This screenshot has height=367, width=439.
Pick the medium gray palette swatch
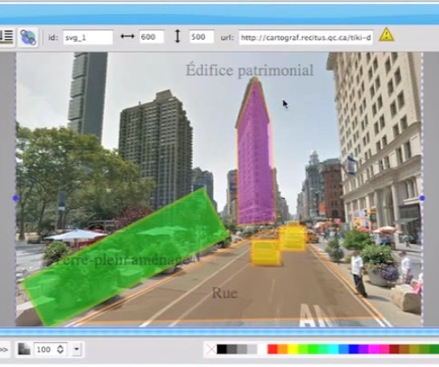(242, 349)
